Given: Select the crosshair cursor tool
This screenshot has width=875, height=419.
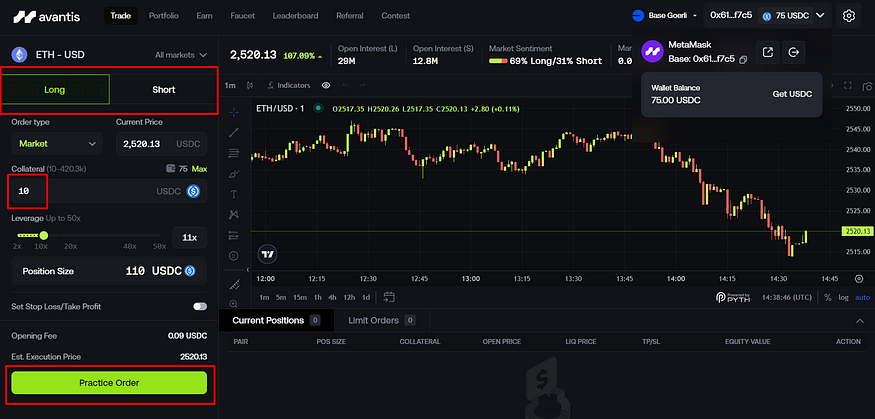Looking at the screenshot, I should click(x=234, y=112).
